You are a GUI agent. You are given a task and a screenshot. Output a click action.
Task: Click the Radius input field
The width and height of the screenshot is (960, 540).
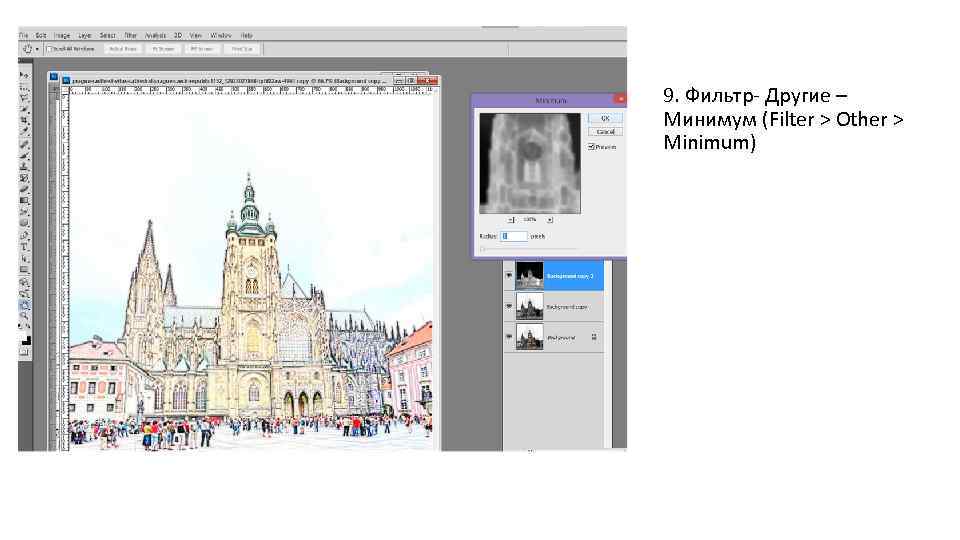pyautogui.click(x=514, y=236)
